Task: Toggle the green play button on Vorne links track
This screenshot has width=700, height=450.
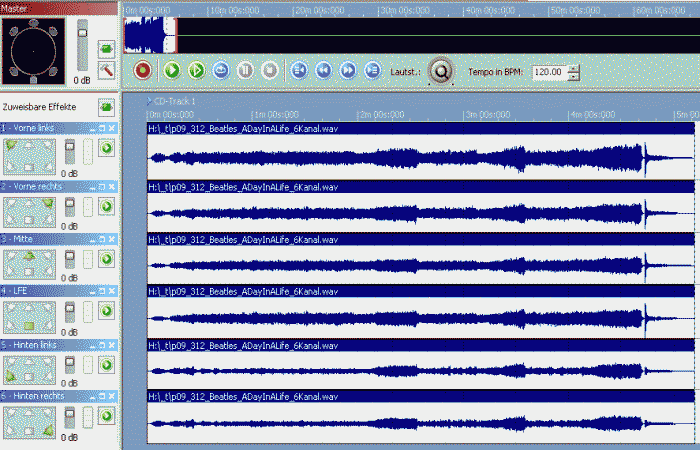Action: click(x=105, y=148)
